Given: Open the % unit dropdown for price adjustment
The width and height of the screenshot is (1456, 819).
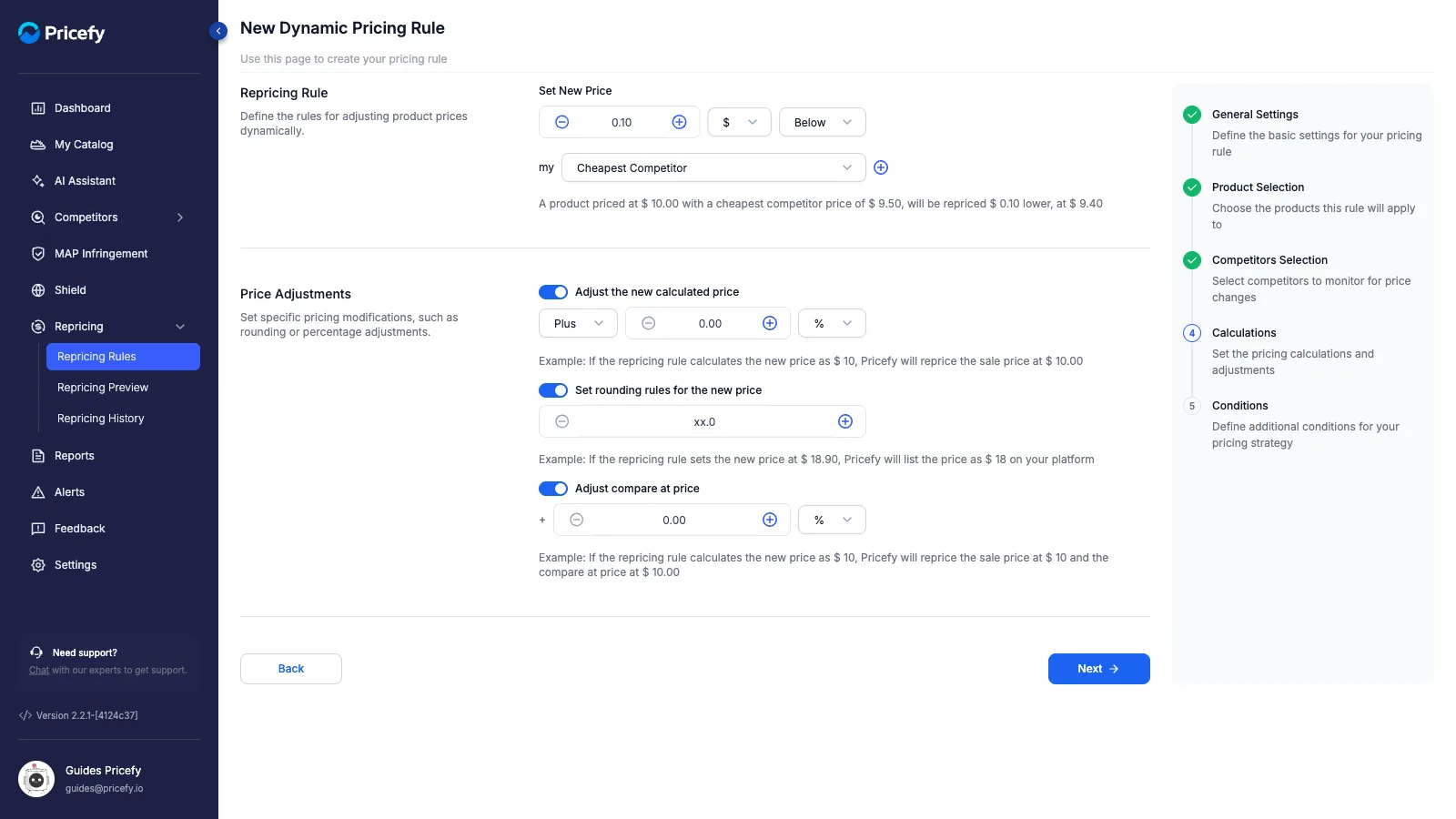Looking at the screenshot, I should 832,323.
